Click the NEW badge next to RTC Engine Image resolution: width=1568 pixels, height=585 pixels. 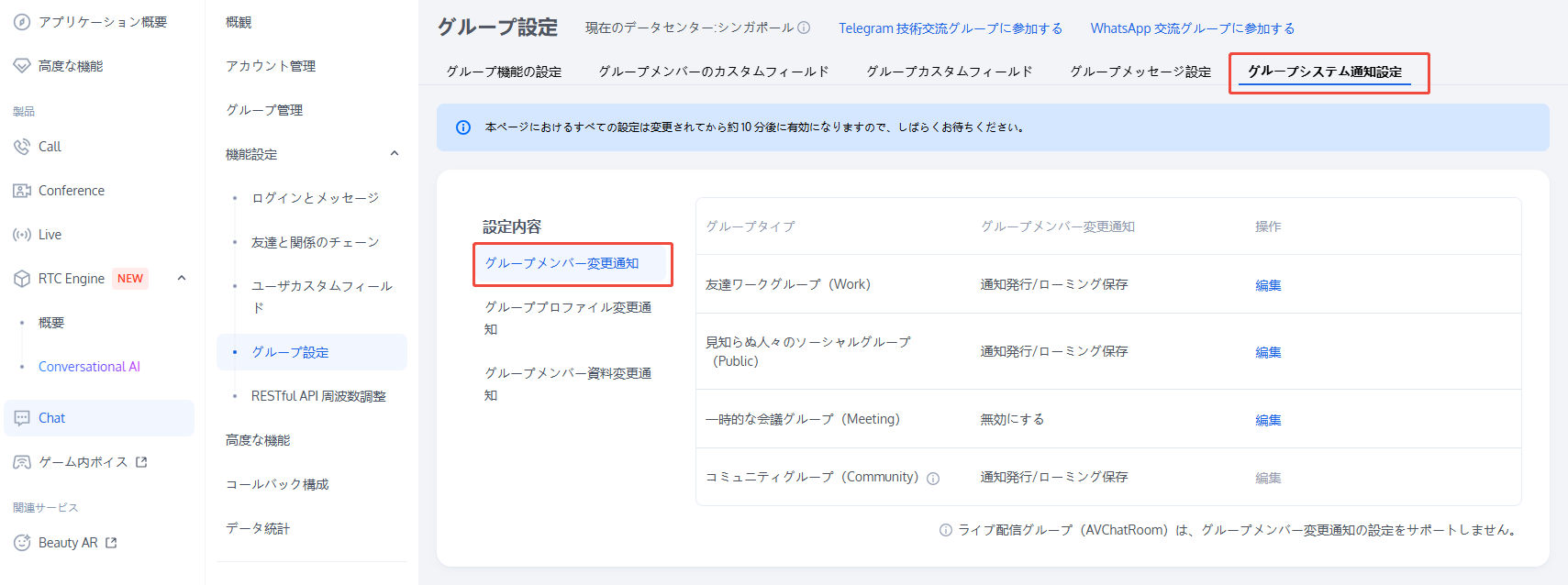pos(130,279)
